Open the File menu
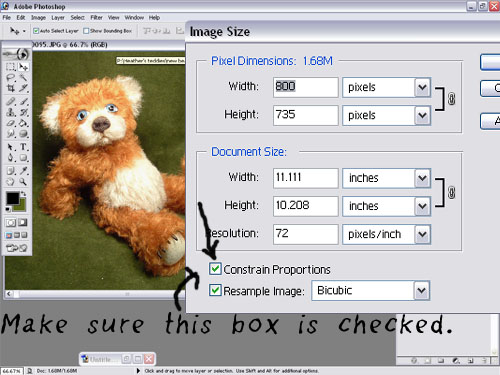This screenshot has width=500, height=375. [x=7, y=17]
